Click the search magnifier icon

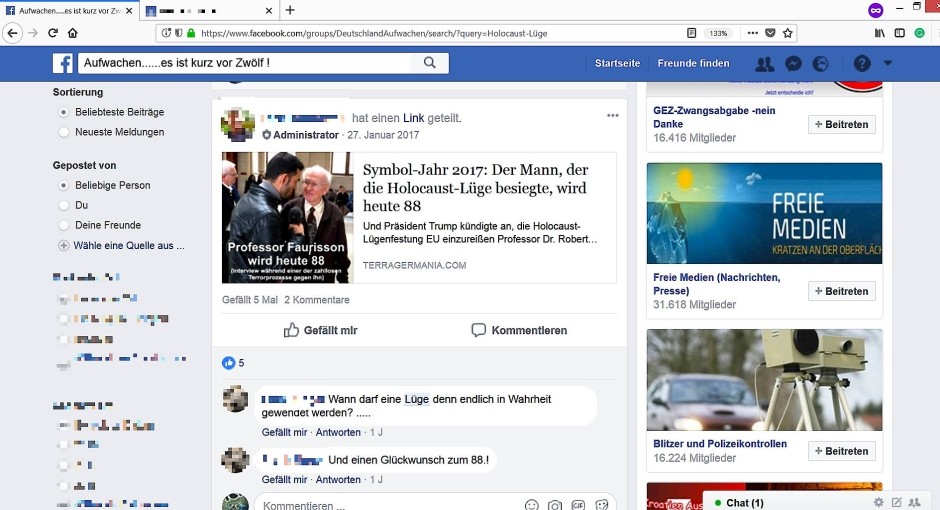[429, 63]
